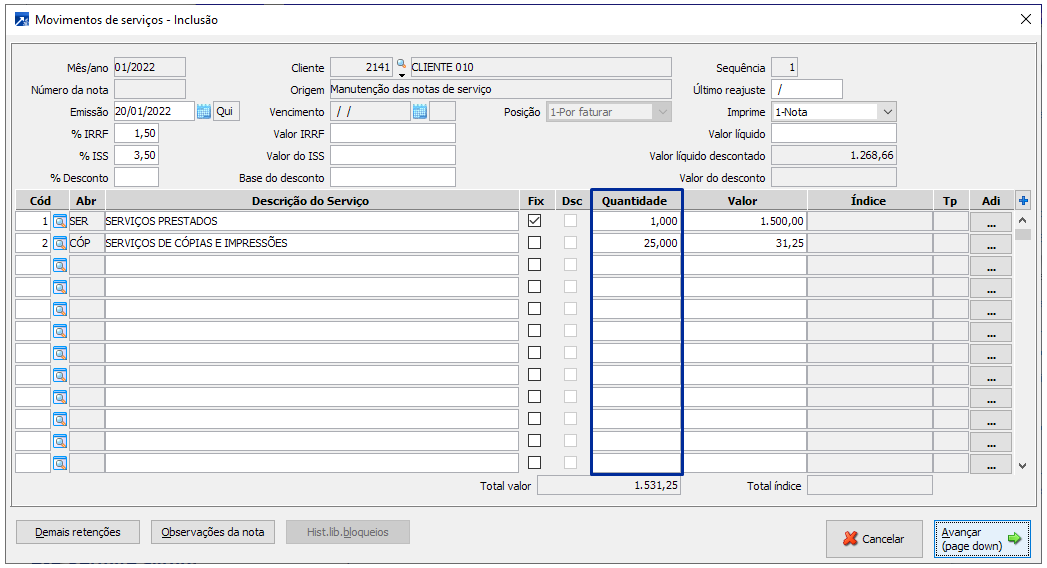Click the application icon in the title bar
The image size is (1047, 568).
click(x=22, y=20)
